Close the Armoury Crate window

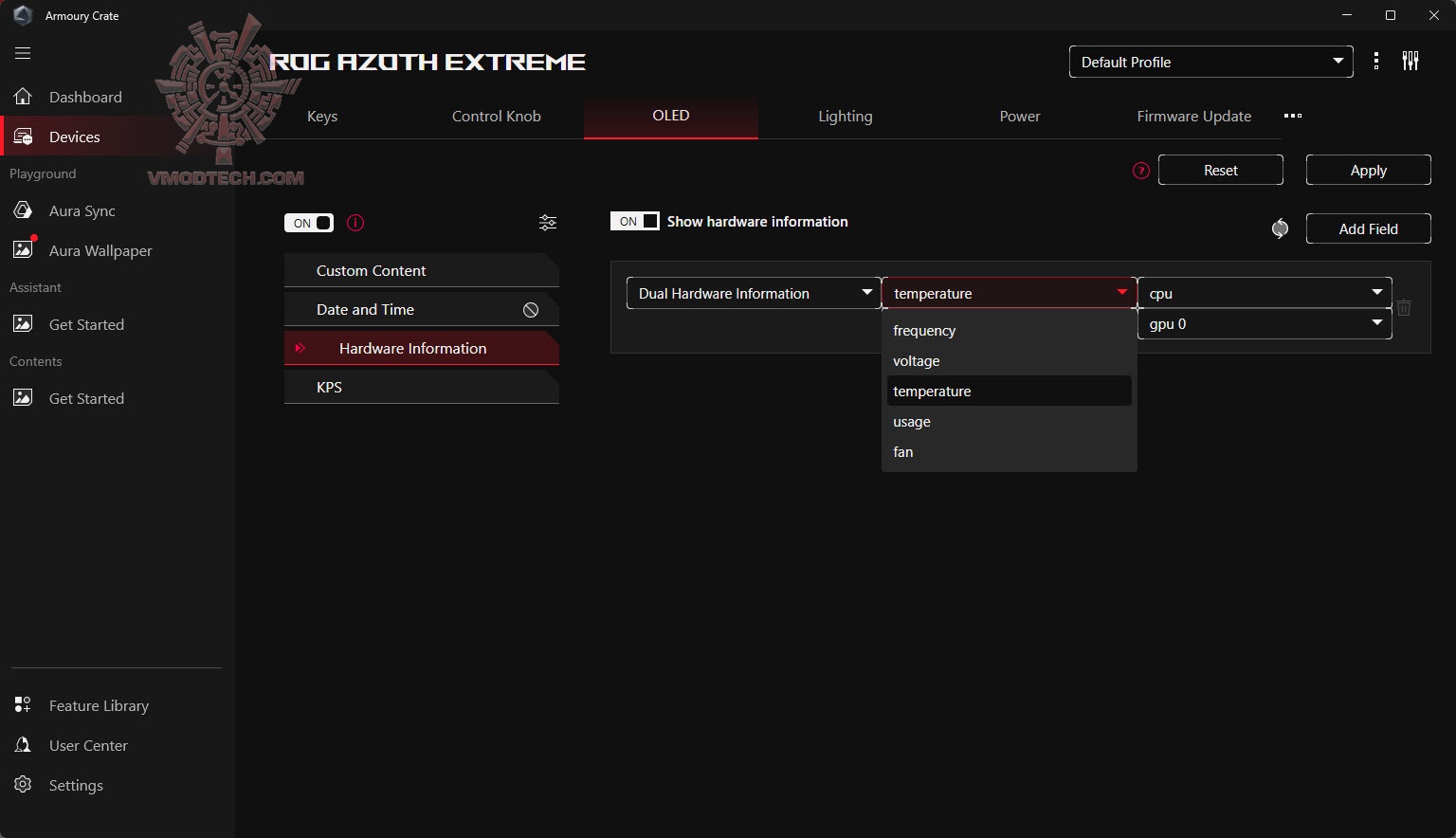pyautogui.click(x=1434, y=15)
